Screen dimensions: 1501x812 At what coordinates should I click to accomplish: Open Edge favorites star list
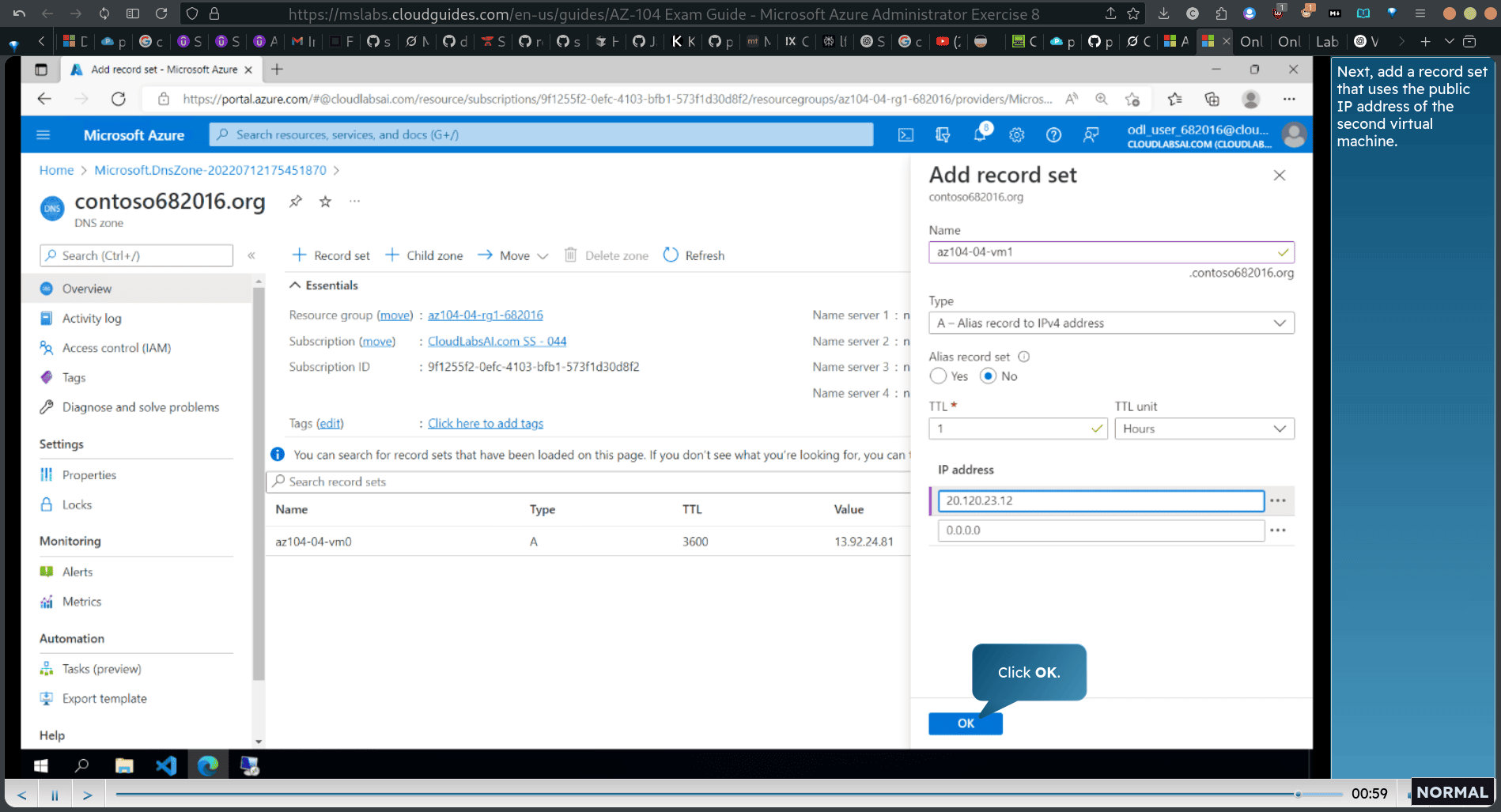coord(1174,99)
